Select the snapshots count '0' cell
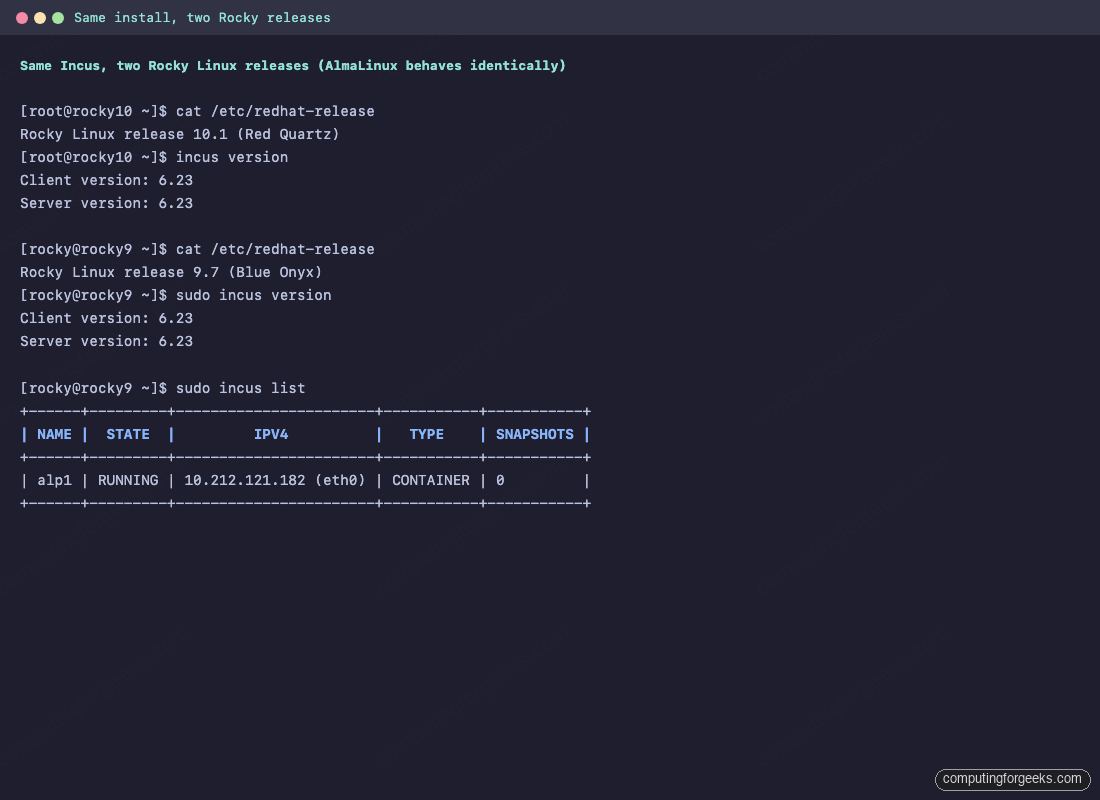The width and height of the screenshot is (1100, 800). (x=500, y=481)
